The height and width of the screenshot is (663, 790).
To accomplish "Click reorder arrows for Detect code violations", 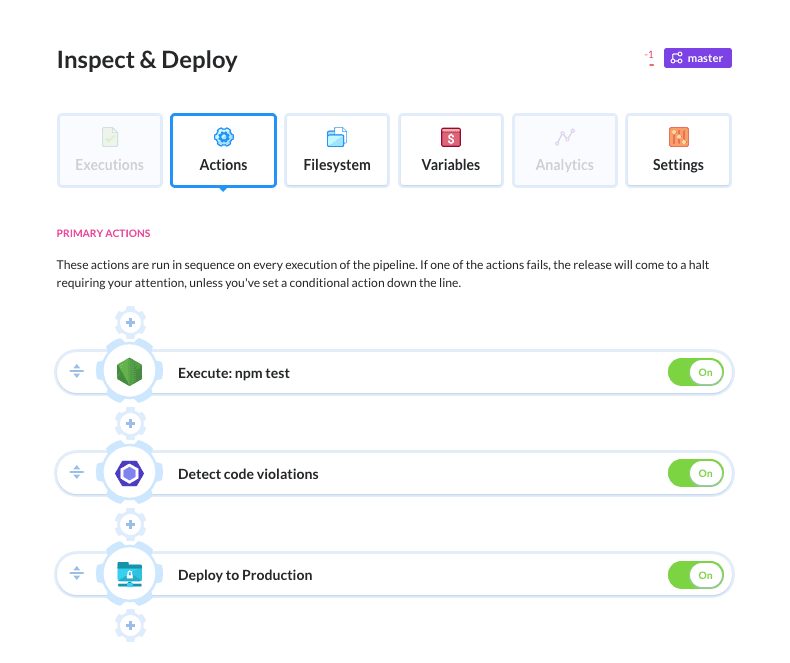I will click(x=76, y=473).
